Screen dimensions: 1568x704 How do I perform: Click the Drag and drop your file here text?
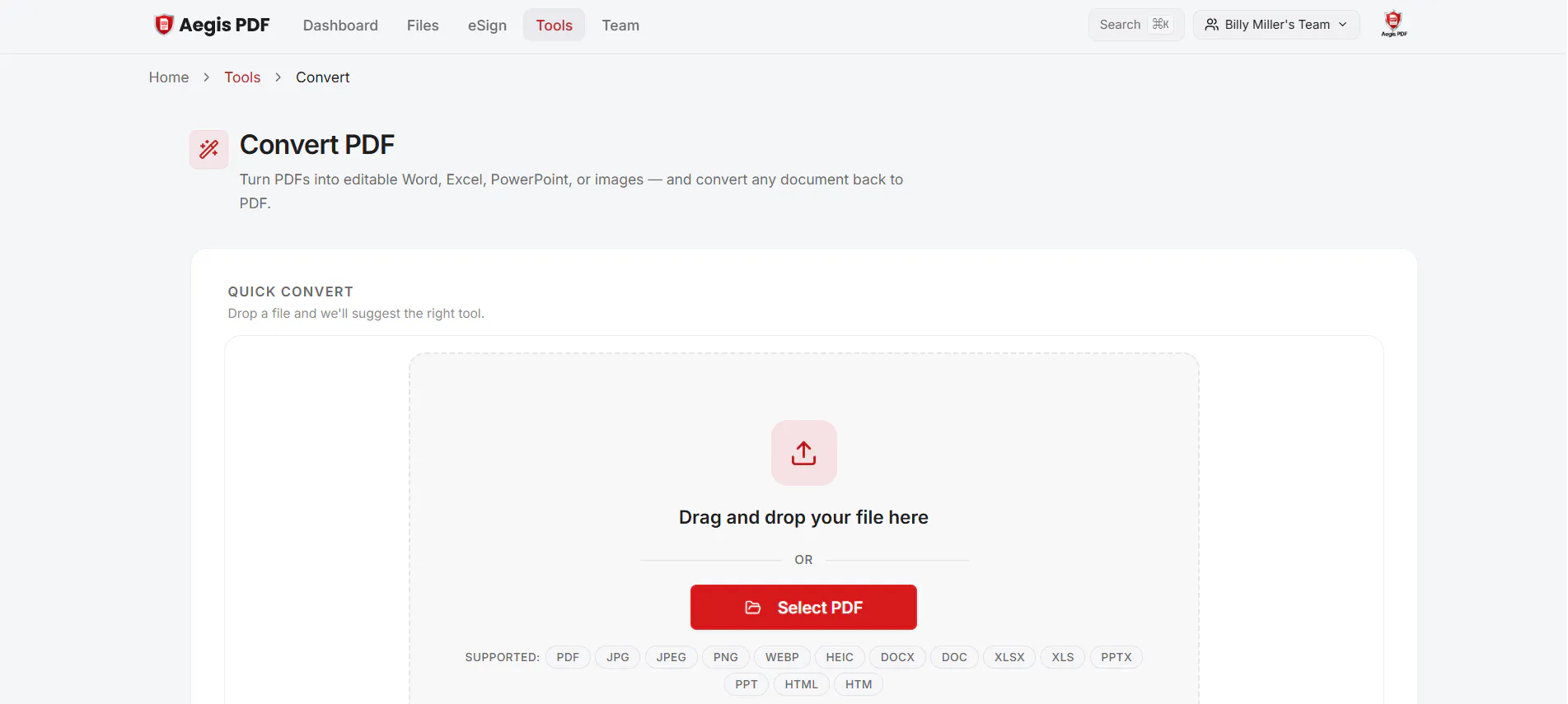[x=803, y=517]
